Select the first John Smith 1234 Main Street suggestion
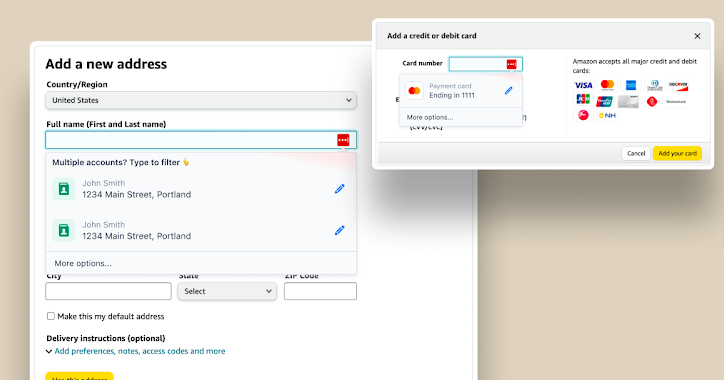 [x=201, y=189]
